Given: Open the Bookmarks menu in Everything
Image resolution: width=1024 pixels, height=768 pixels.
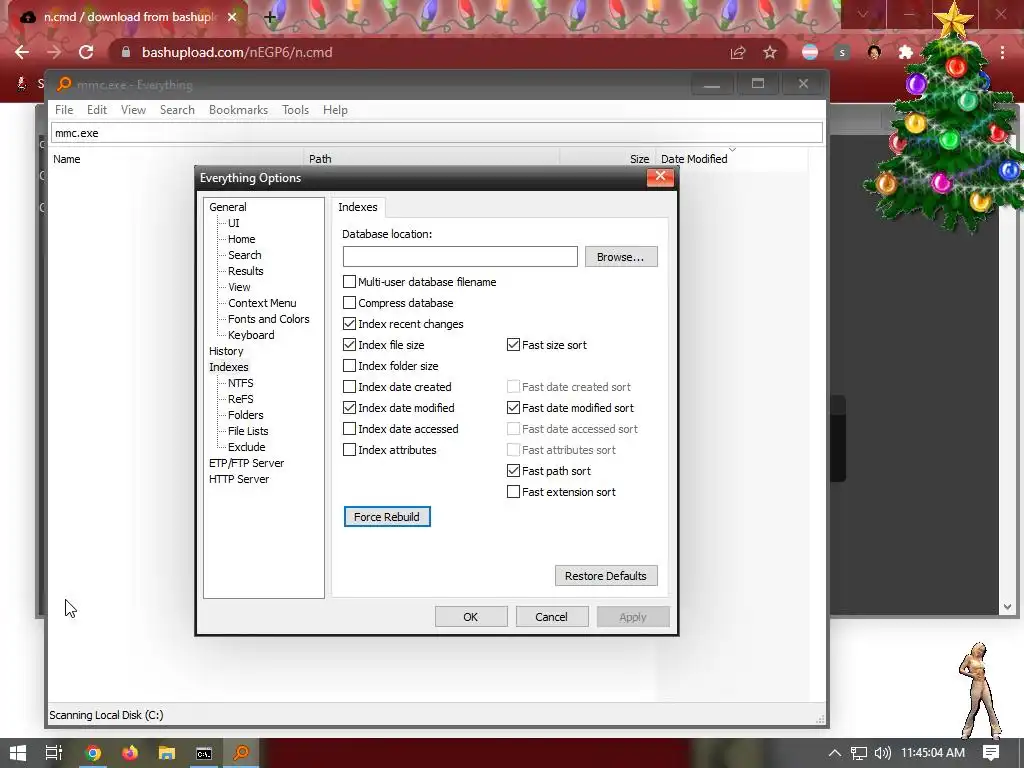Looking at the screenshot, I should 238,110.
